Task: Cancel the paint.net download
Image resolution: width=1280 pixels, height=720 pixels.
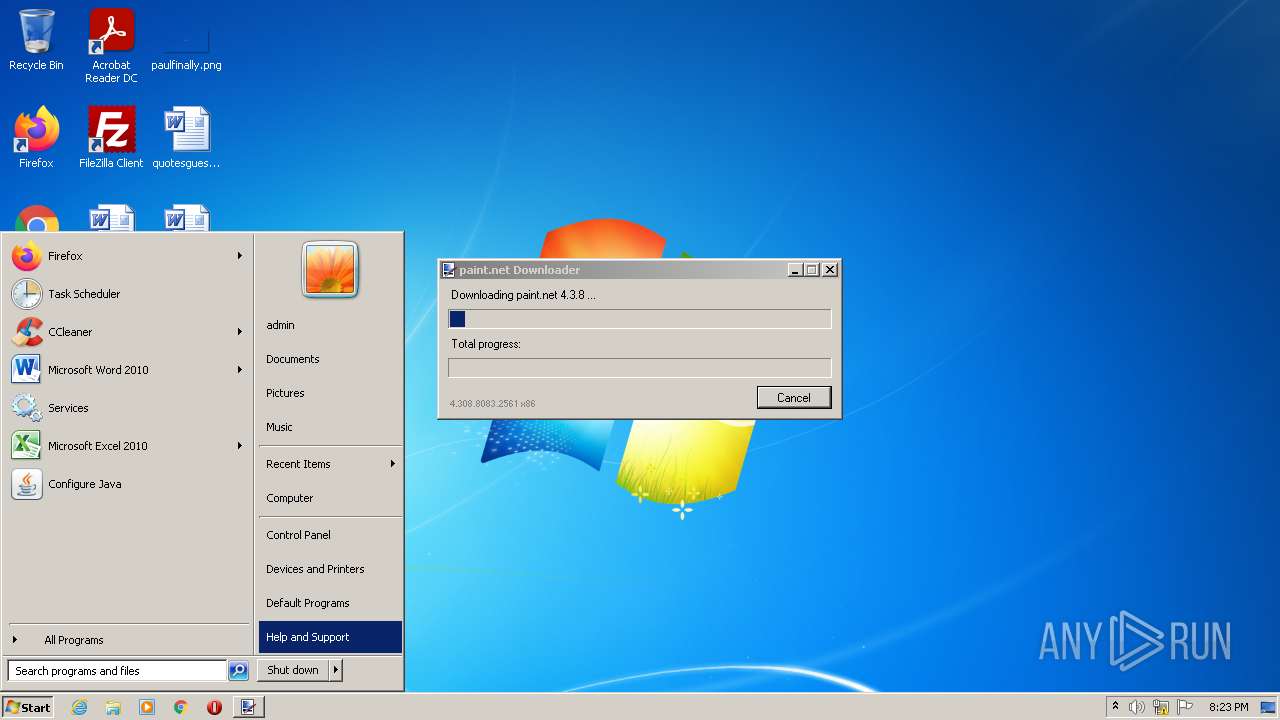Action: [x=794, y=397]
